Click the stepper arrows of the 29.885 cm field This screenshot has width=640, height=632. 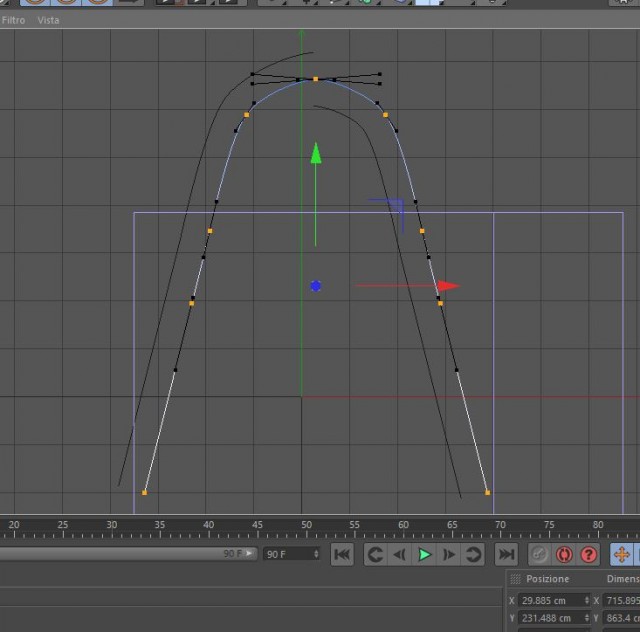point(587,600)
